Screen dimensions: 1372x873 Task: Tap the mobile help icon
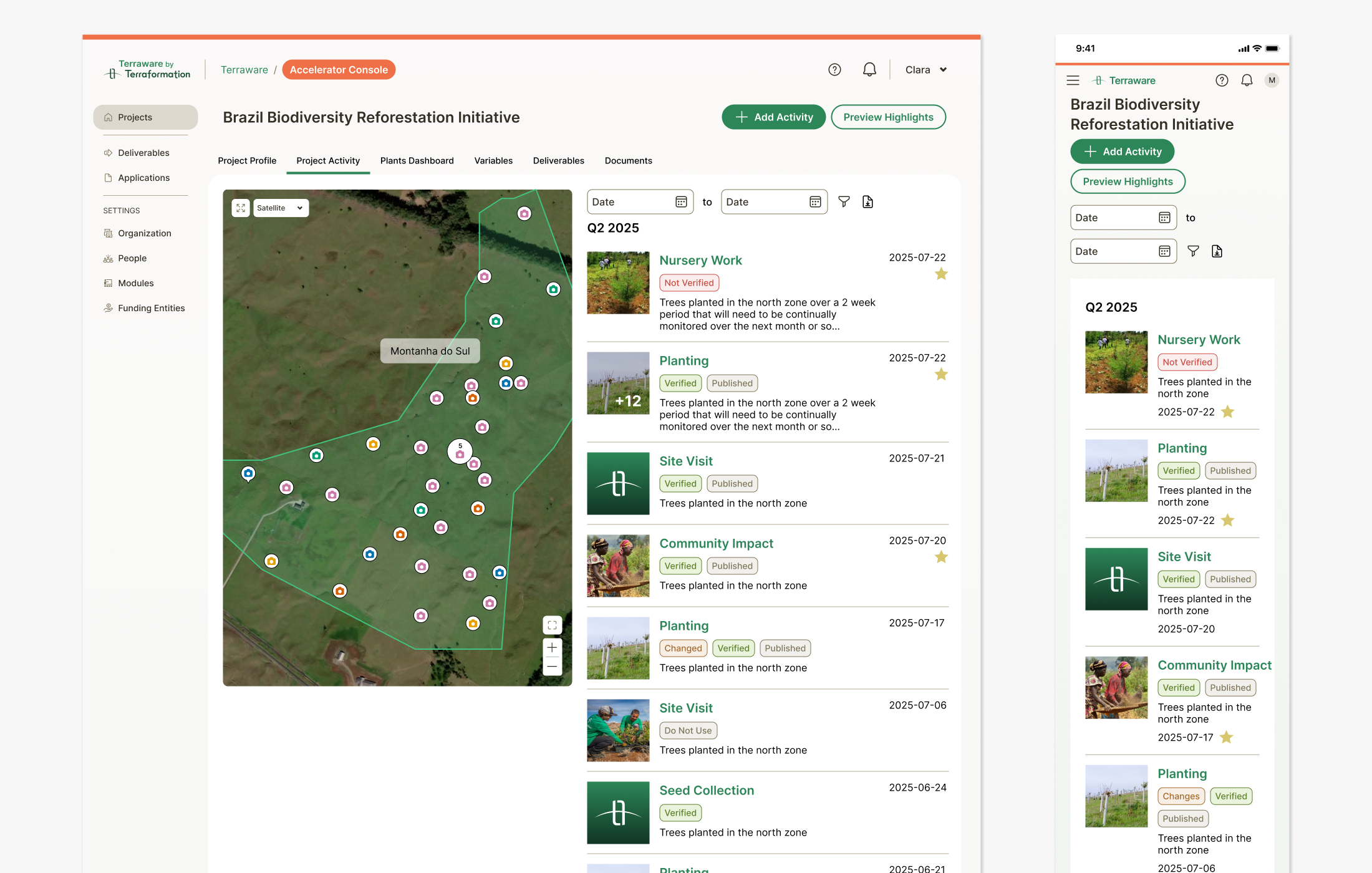tap(1222, 80)
